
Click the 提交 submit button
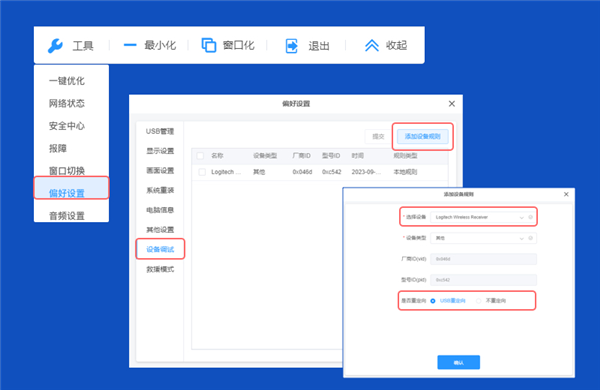(x=378, y=137)
